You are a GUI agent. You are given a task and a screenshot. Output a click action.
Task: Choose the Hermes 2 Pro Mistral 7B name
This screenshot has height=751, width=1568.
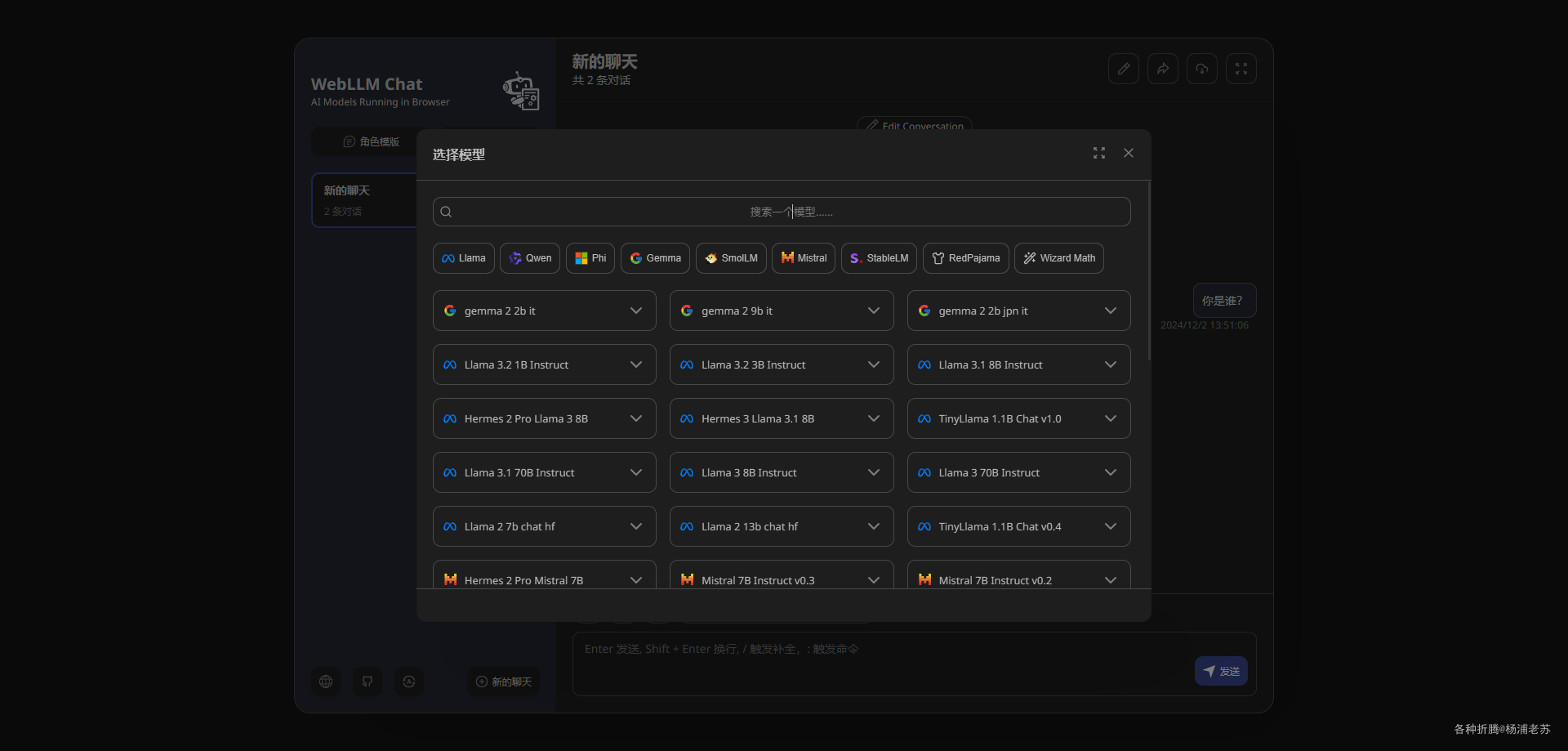point(523,580)
